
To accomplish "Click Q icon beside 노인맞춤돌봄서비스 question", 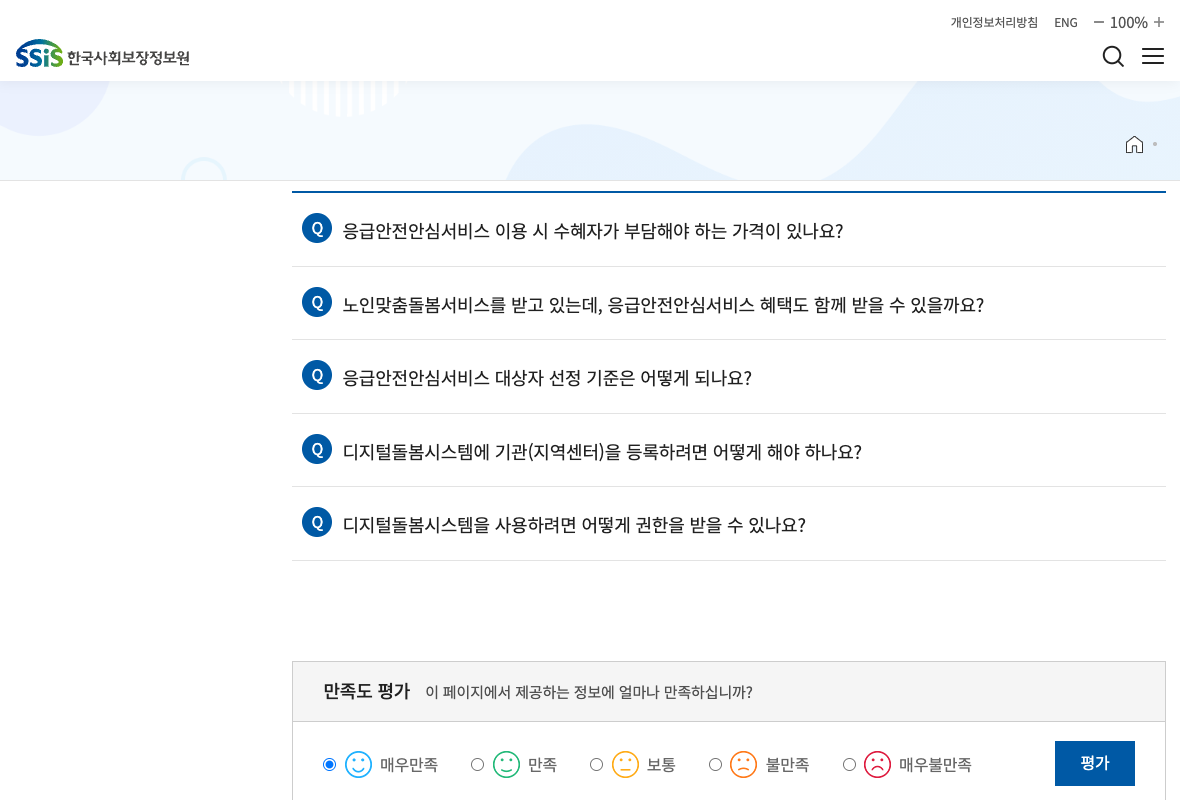I will (x=317, y=302).
